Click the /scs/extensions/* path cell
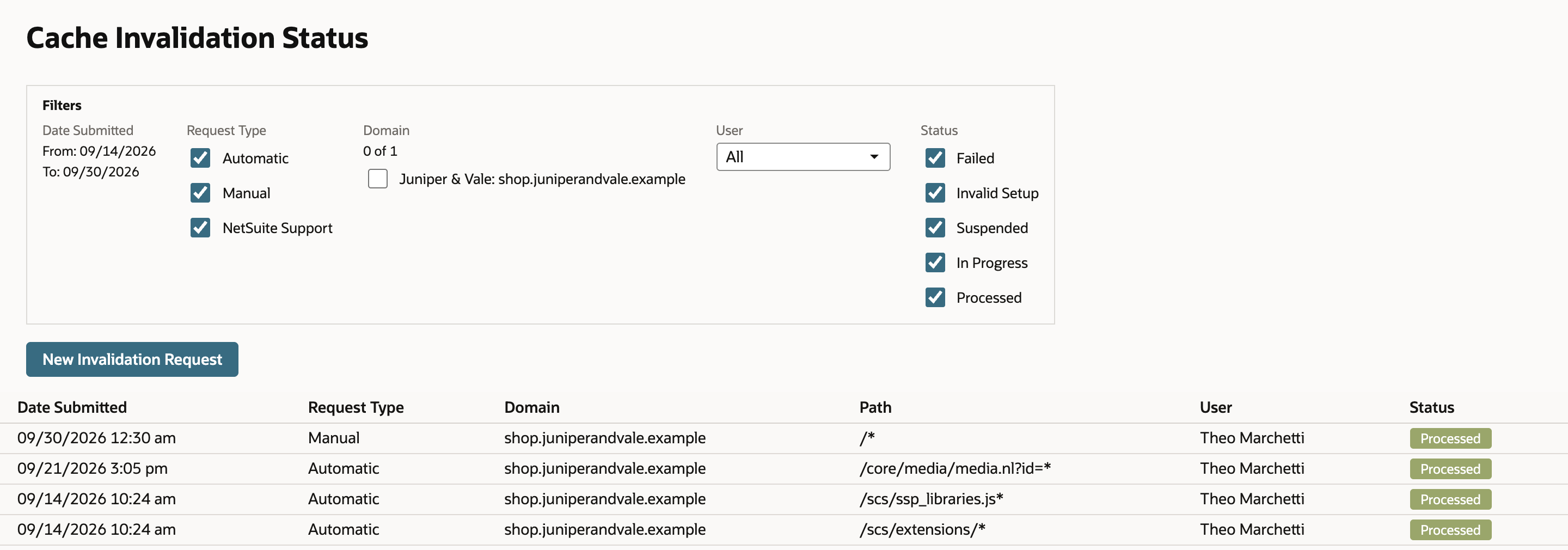The width and height of the screenshot is (1568, 550). [x=922, y=529]
